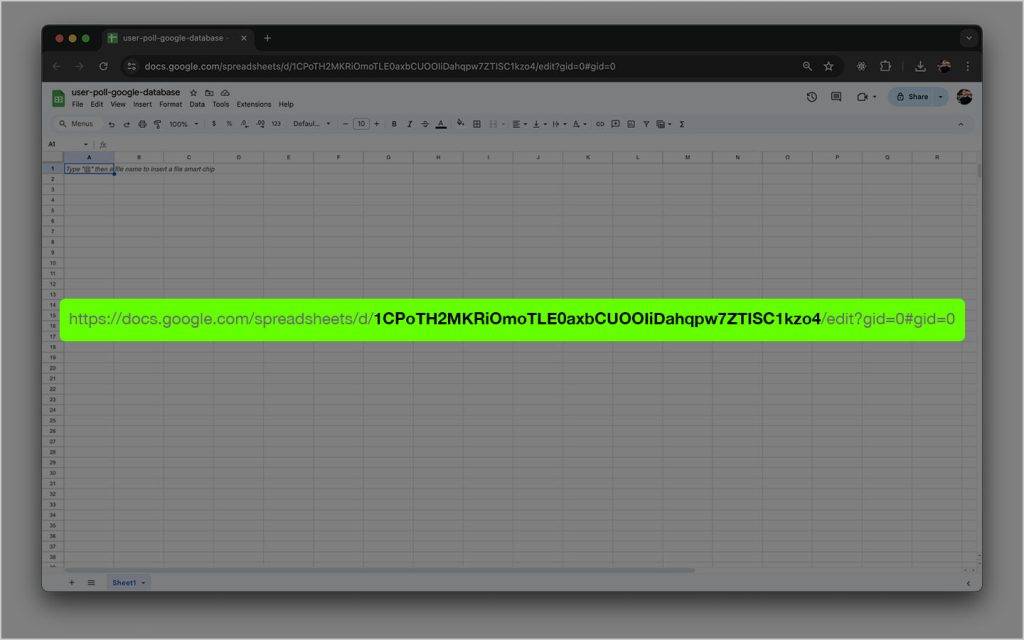Select the Sheet1 tab
This screenshot has width=1024, height=640.
point(127,583)
